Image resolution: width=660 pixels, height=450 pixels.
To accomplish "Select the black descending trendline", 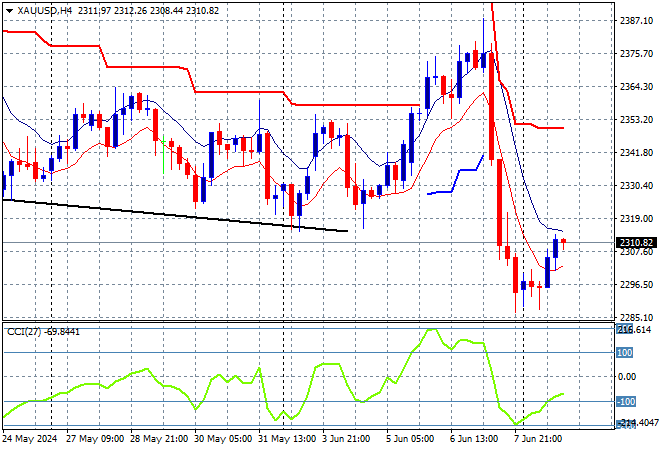I will click(x=175, y=215).
